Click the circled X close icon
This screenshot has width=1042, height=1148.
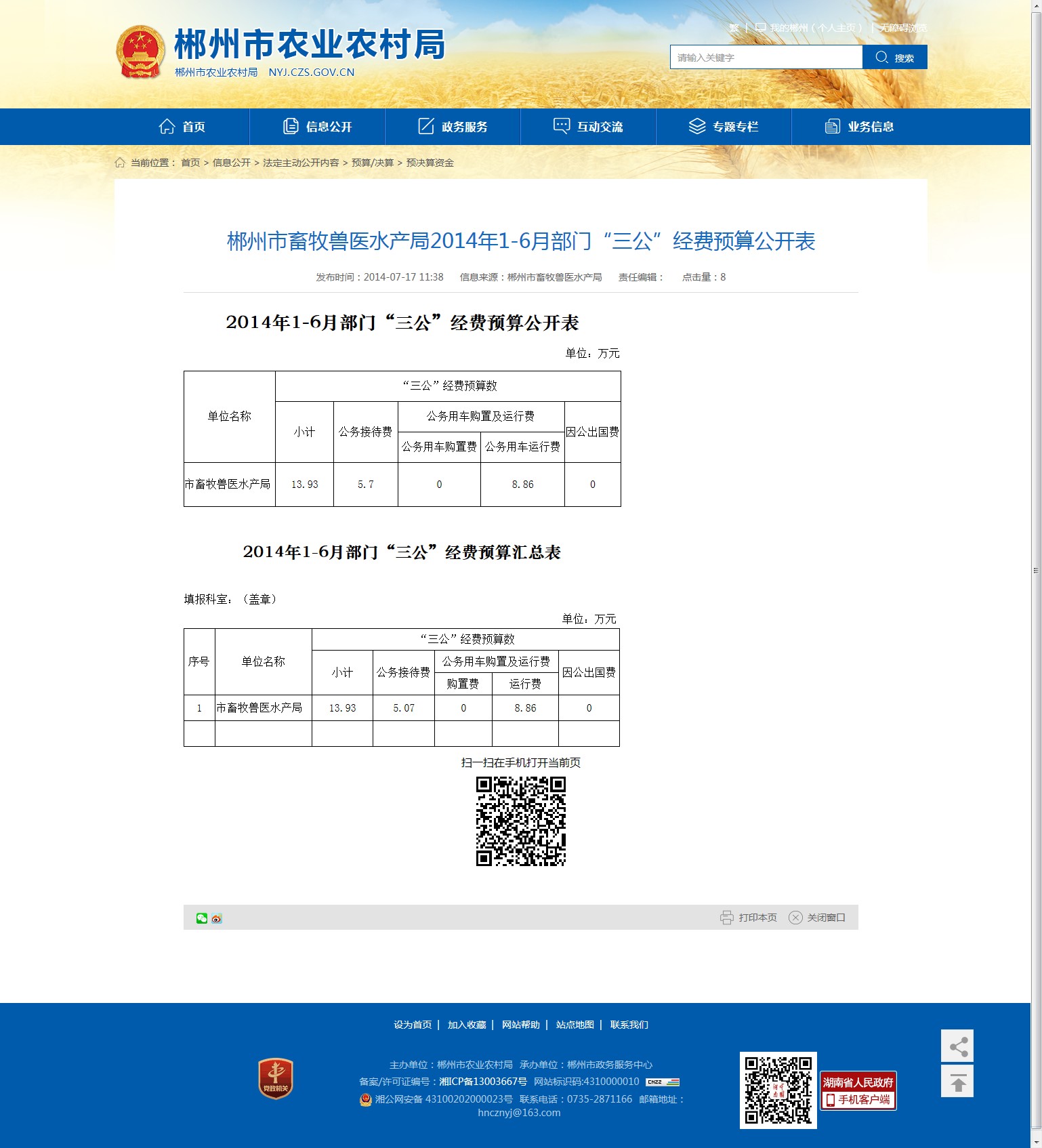(795, 918)
